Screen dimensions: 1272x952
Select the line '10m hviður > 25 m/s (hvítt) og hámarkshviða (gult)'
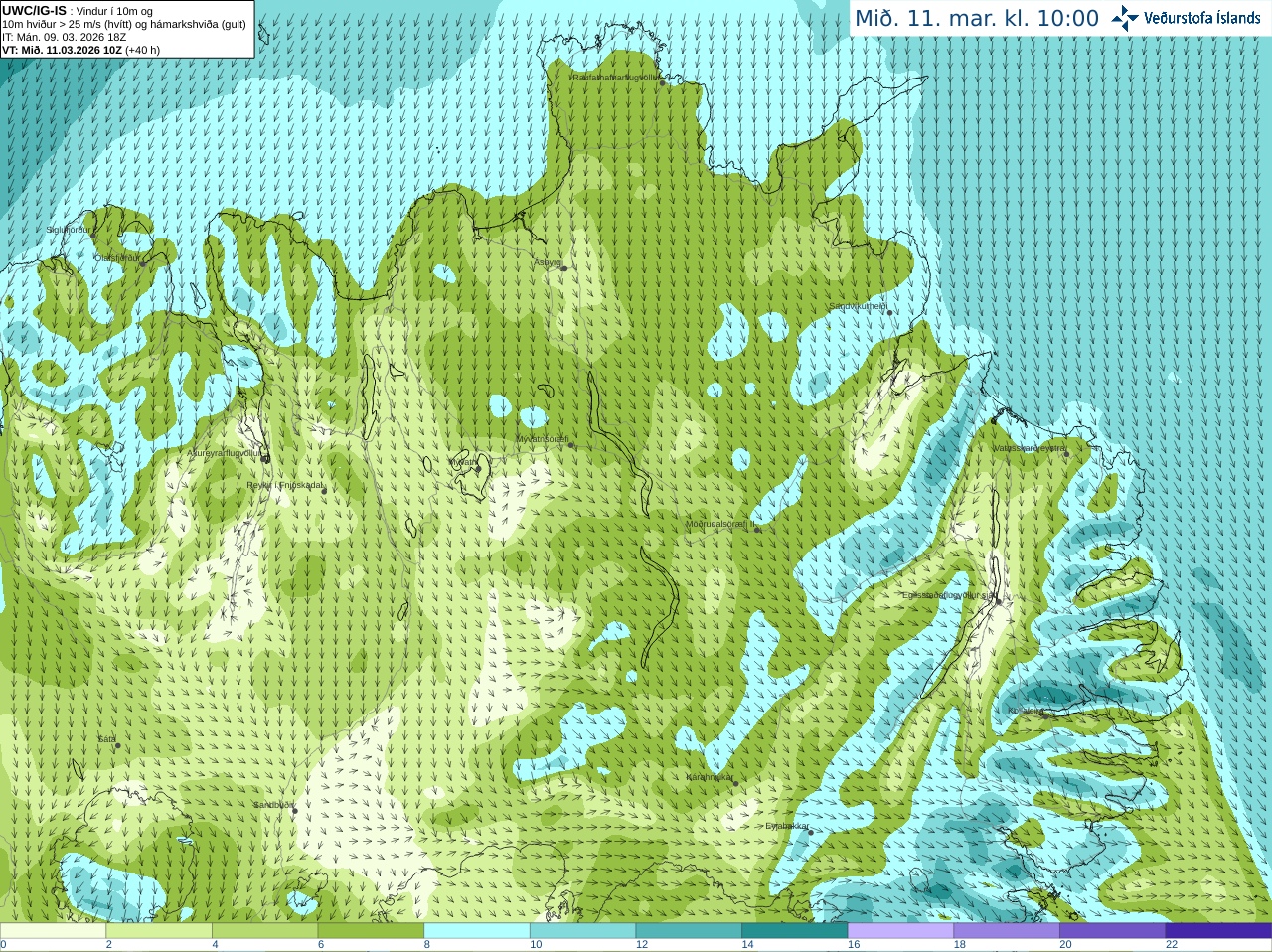(x=124, y=24)
